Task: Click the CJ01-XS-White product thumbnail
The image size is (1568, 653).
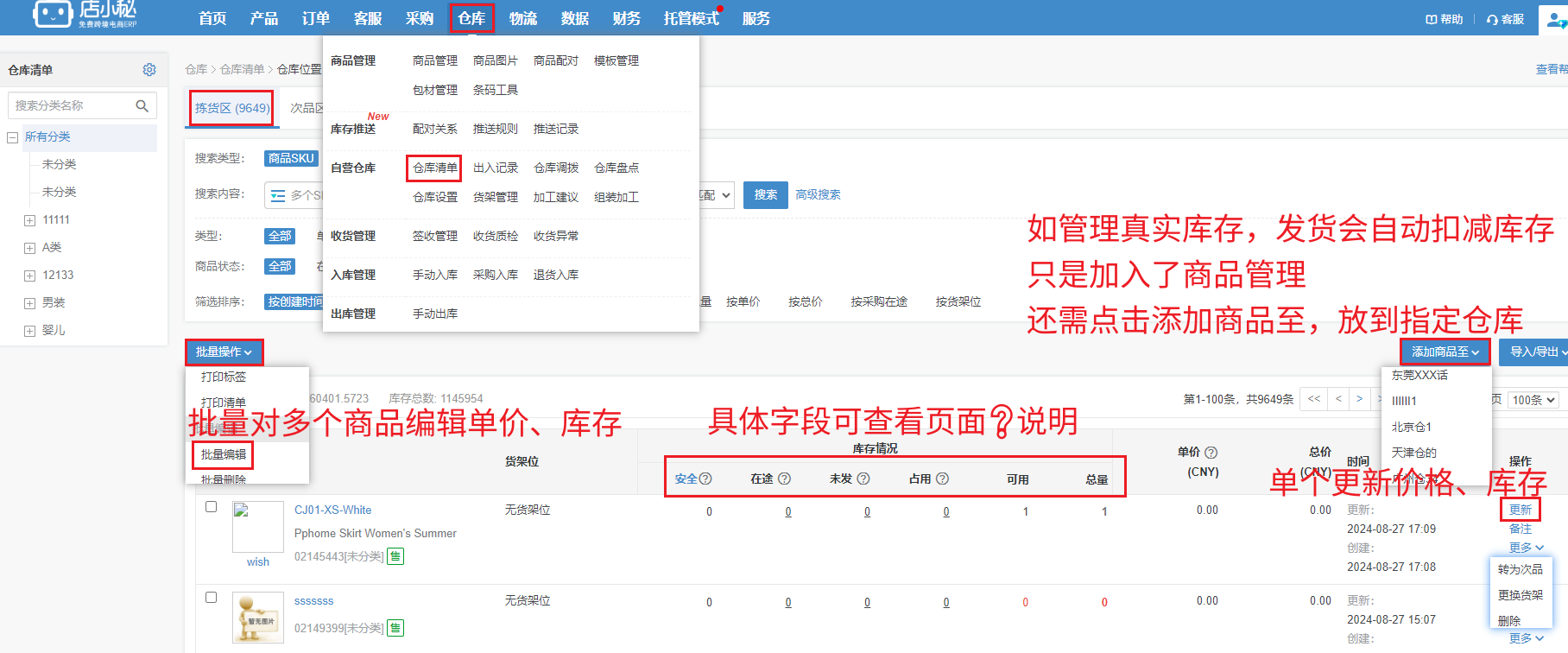Action: (x=258, y=527)
